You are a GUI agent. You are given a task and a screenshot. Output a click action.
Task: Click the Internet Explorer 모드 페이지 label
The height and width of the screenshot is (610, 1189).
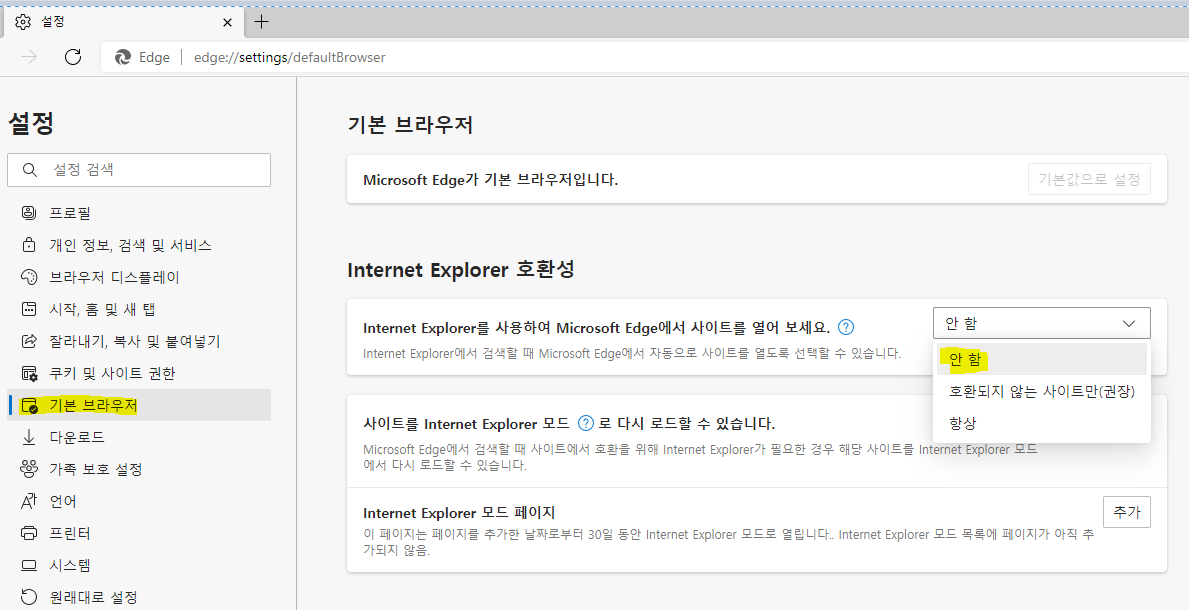[460, 513]
